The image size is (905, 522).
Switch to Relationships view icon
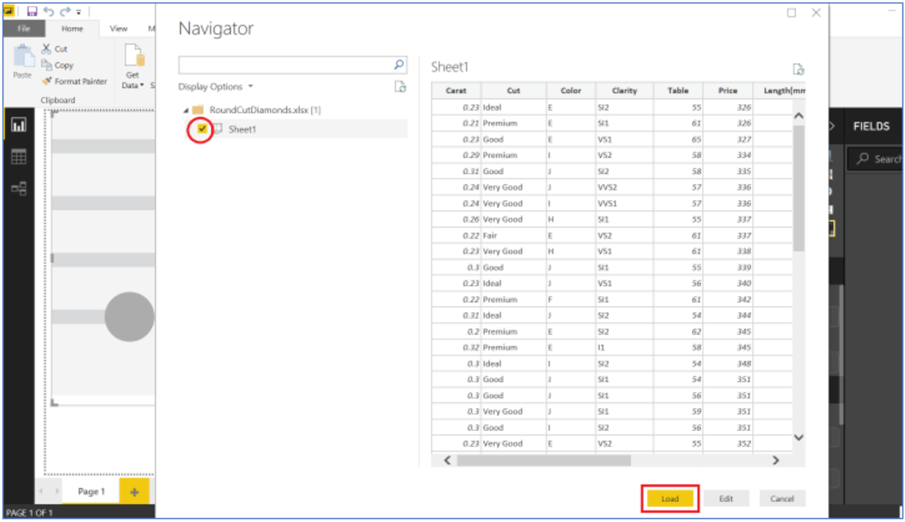click(x=18, y=188)
